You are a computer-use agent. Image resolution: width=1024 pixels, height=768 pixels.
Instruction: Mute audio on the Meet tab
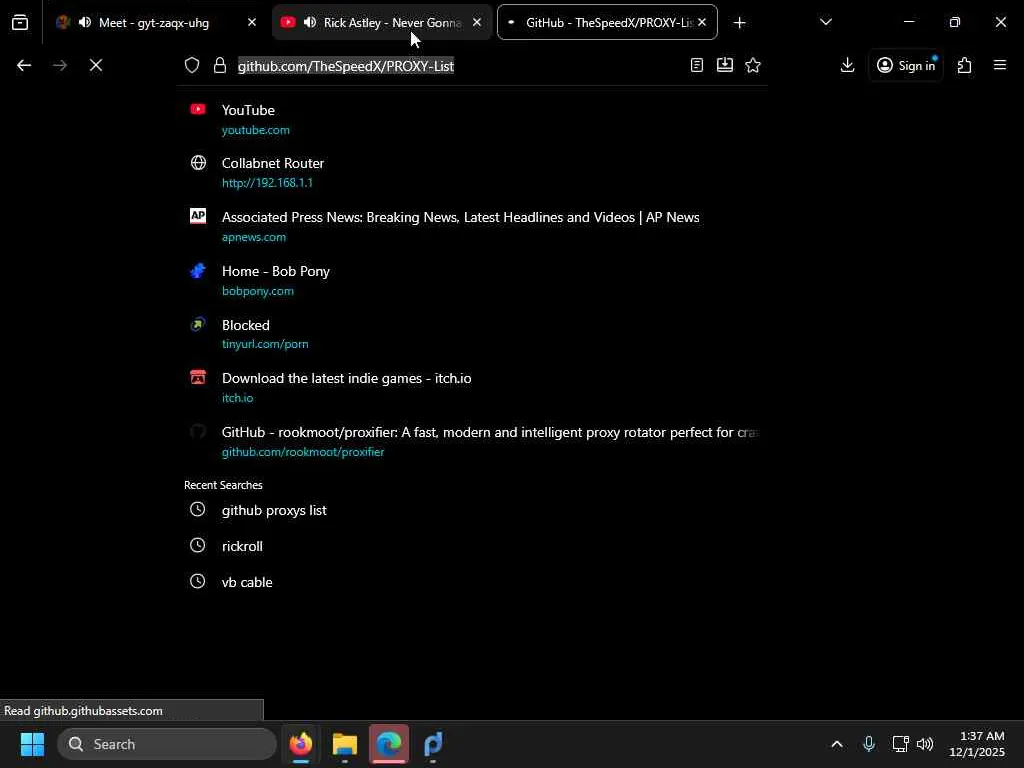pyautogui.click(x=85, y=23)
